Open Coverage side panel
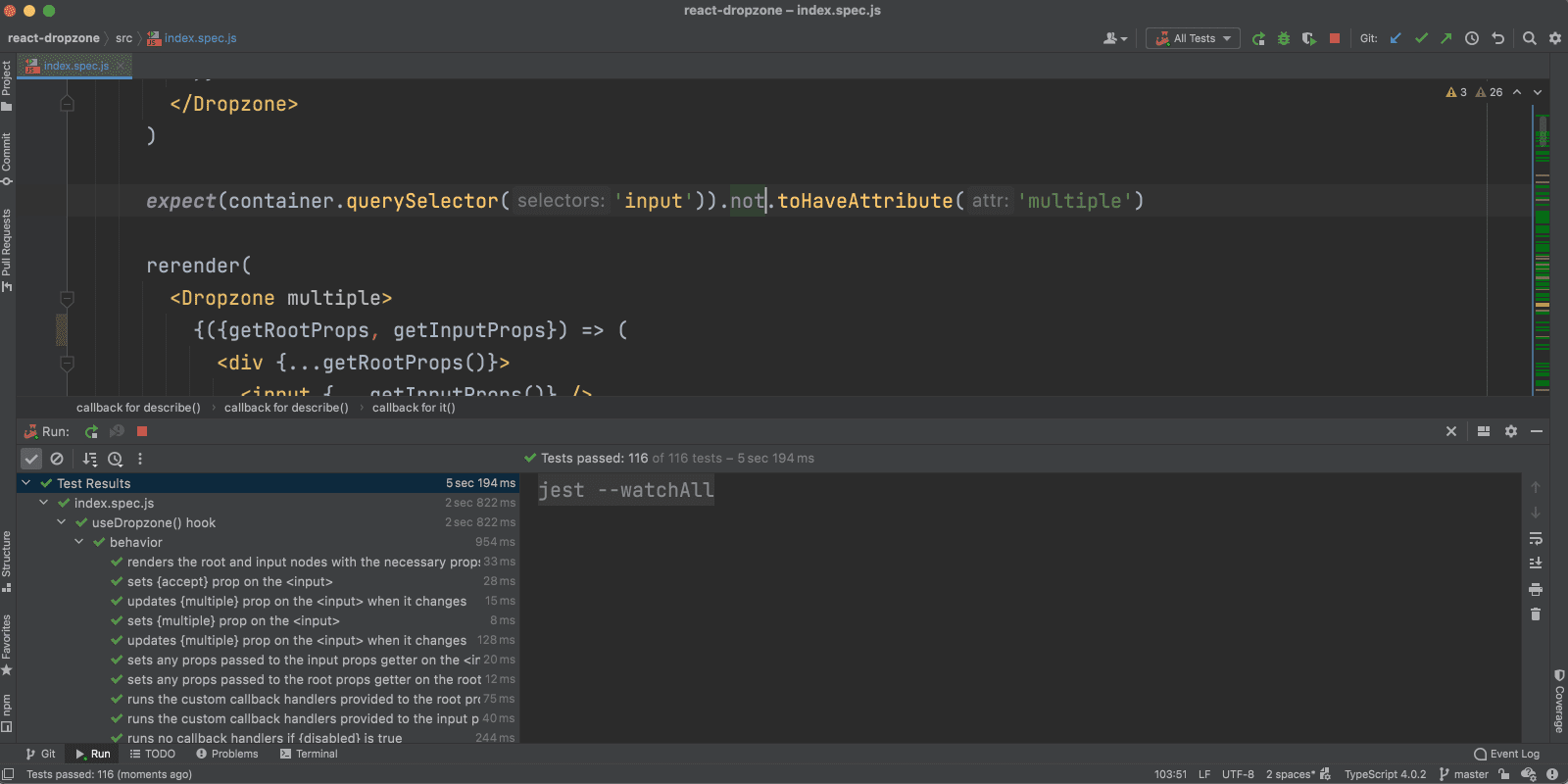The height and width of the screenshot is (784, 1568). [x=1559, y=702]
